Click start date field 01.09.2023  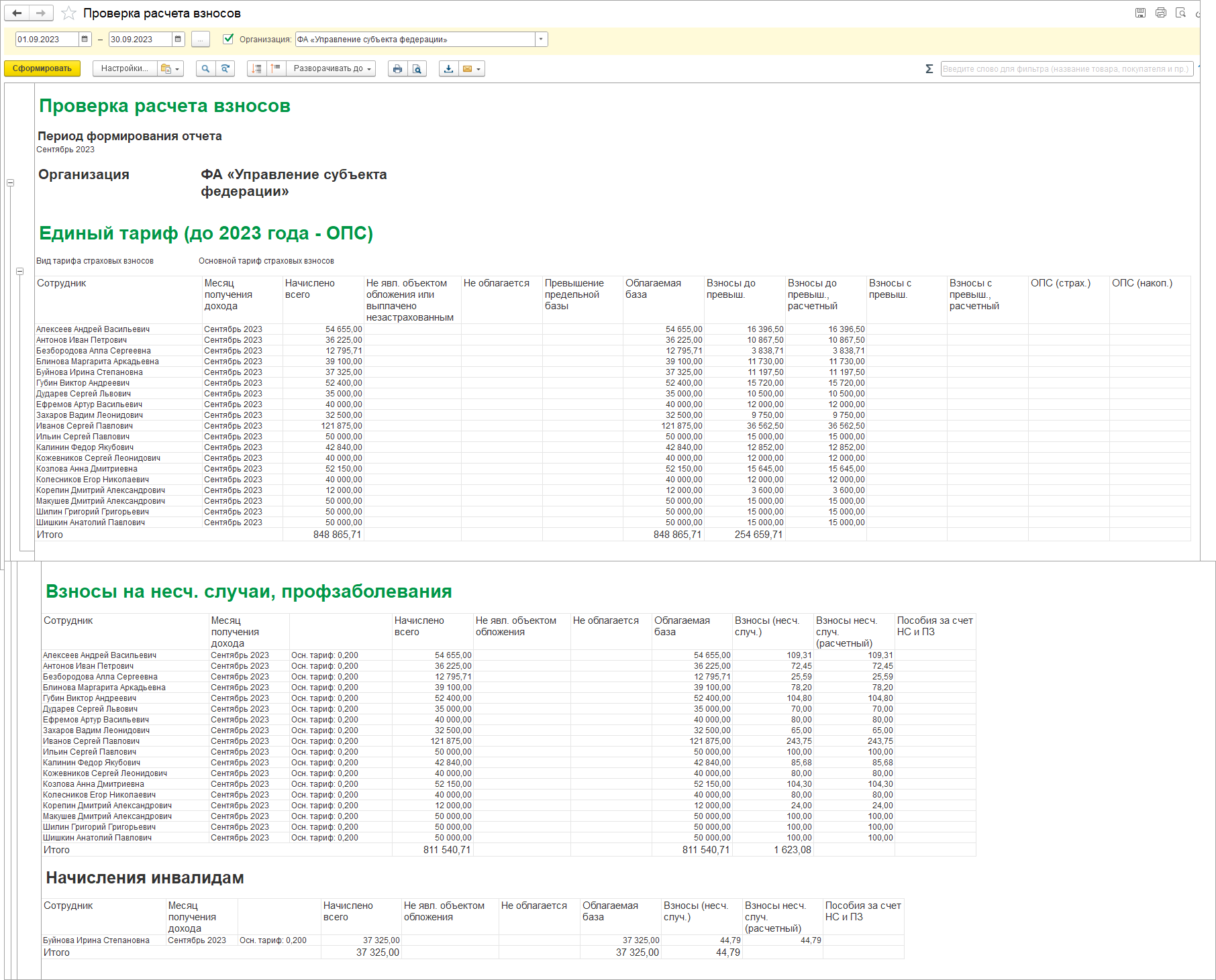tap(47, 40)
